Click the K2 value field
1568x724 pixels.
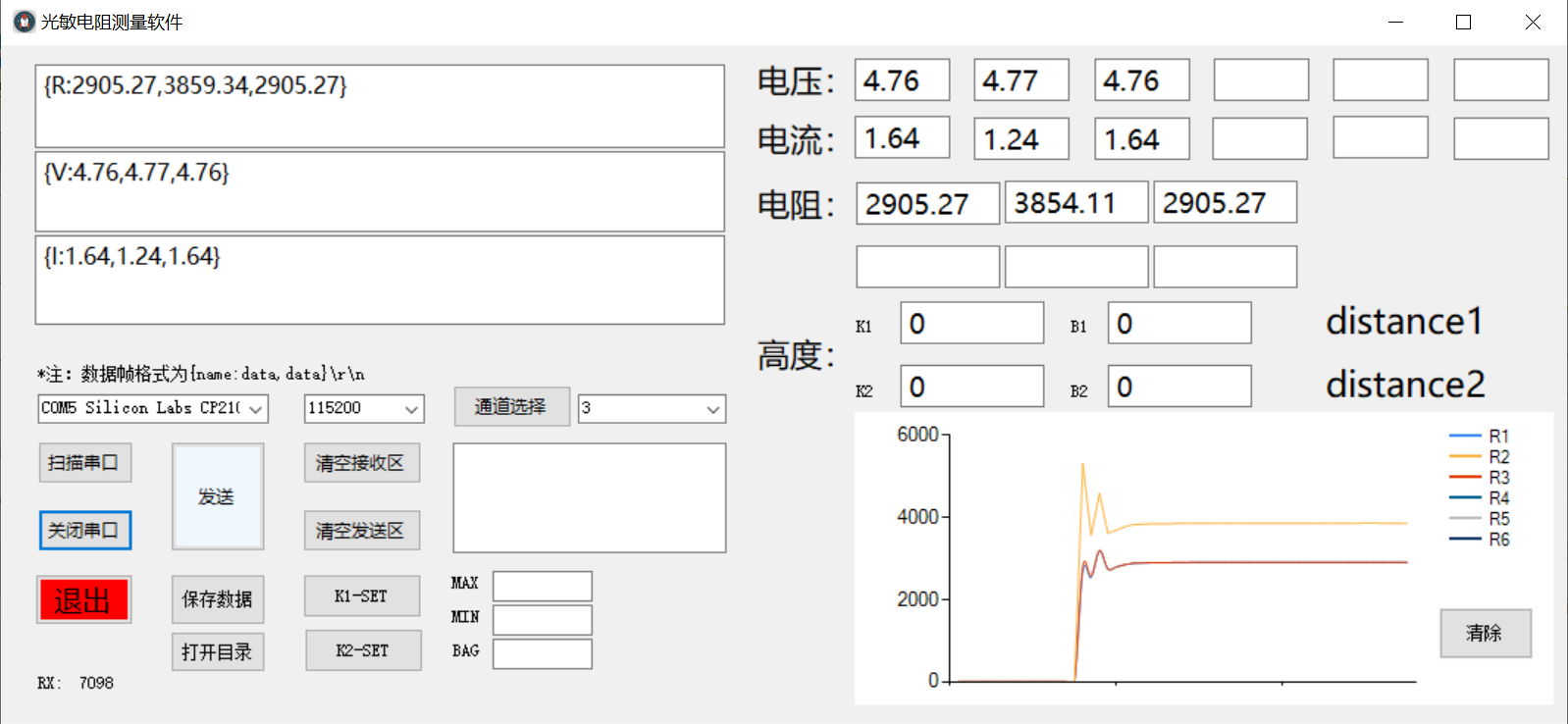click(x=972, y=386)
